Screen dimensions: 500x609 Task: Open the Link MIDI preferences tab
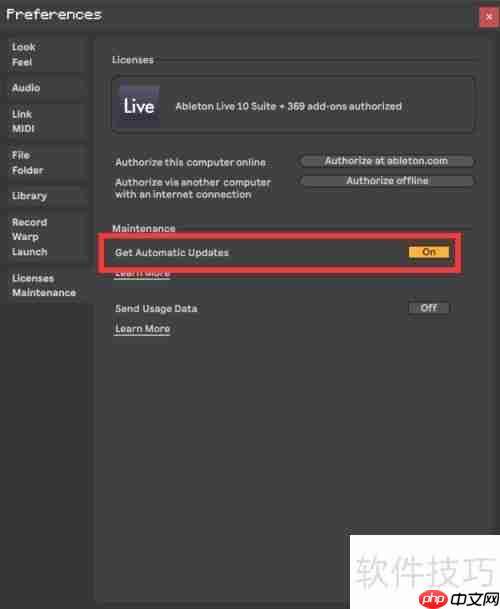[47, 122]
